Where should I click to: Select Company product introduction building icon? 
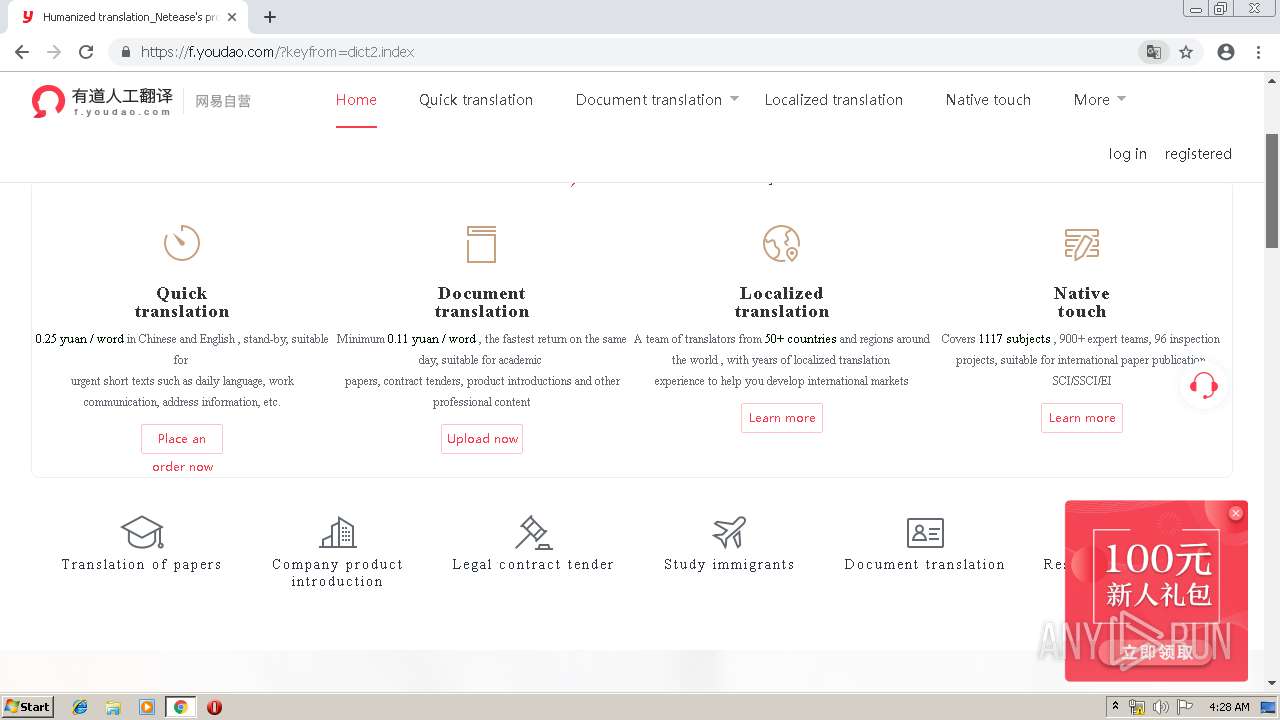[x=338, y=532]
